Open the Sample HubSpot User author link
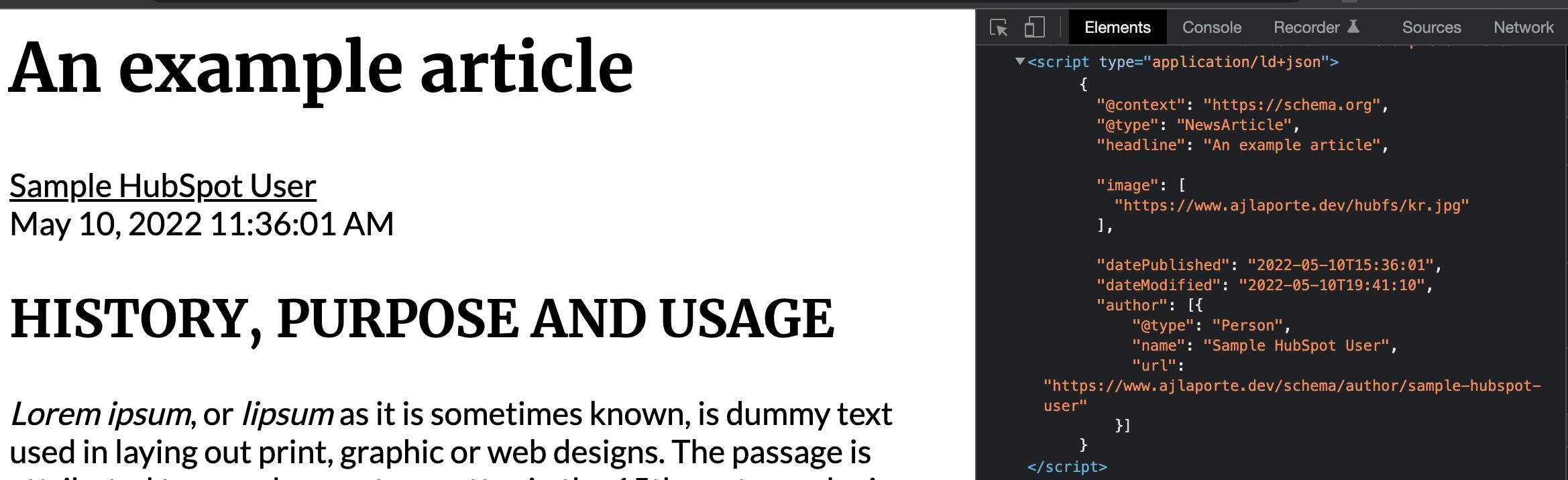This screenshot has width=1568, height=480. point(162,186)
